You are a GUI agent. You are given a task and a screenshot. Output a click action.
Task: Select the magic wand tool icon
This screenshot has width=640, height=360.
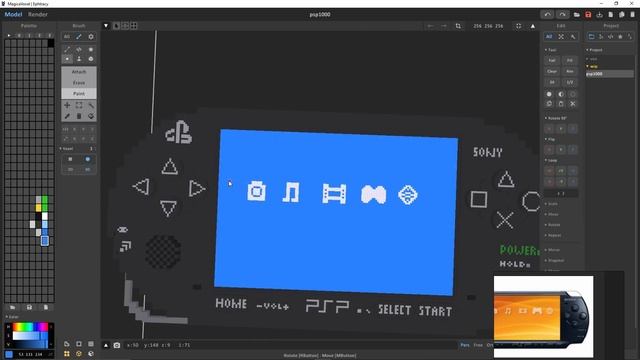coord(91,105)
